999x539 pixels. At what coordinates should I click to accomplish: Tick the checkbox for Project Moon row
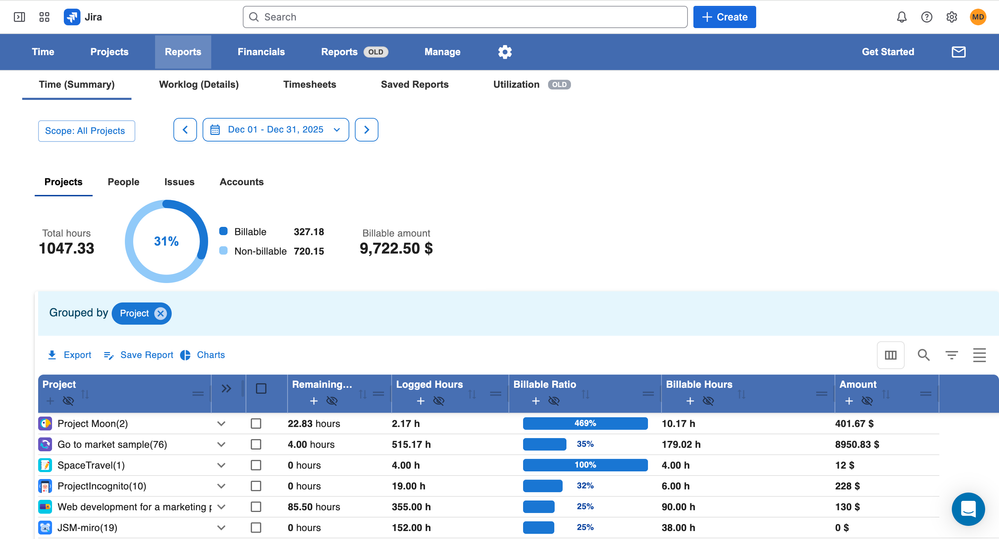coord(256,424)
